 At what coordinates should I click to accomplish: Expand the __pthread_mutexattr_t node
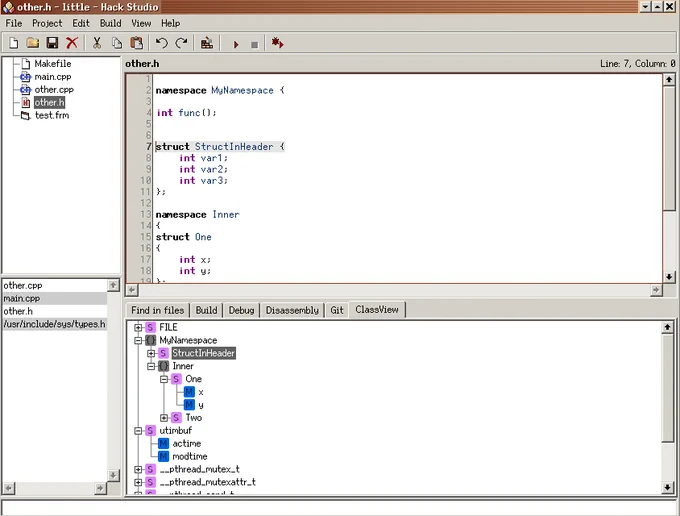138,482
